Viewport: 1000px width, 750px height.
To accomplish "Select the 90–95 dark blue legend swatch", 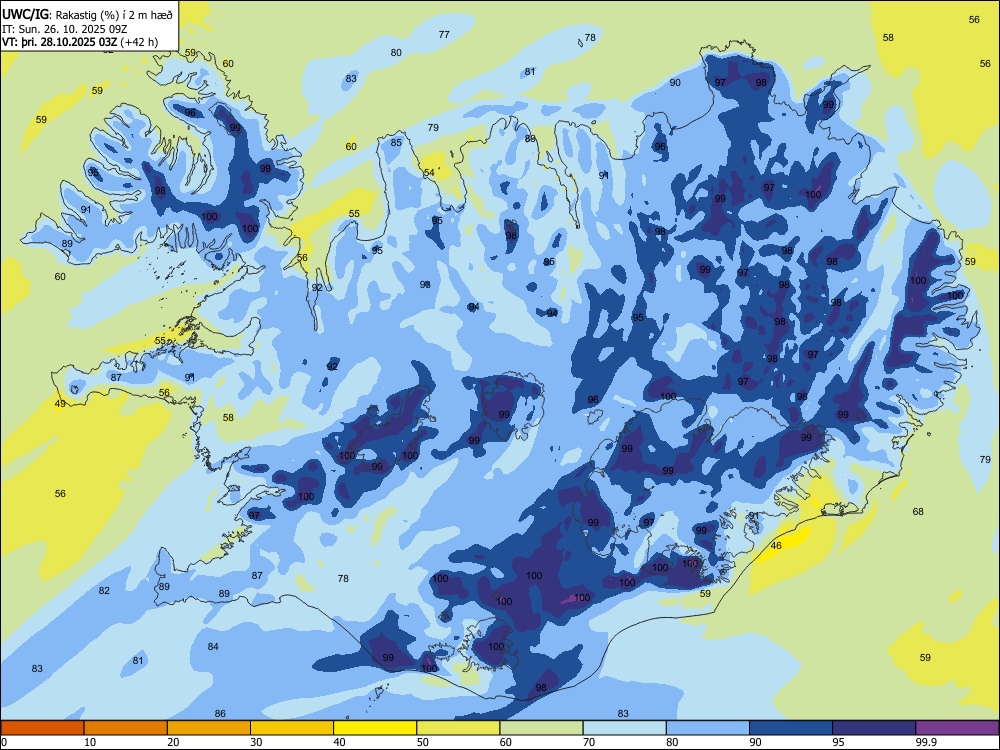I will pos(791,728).
